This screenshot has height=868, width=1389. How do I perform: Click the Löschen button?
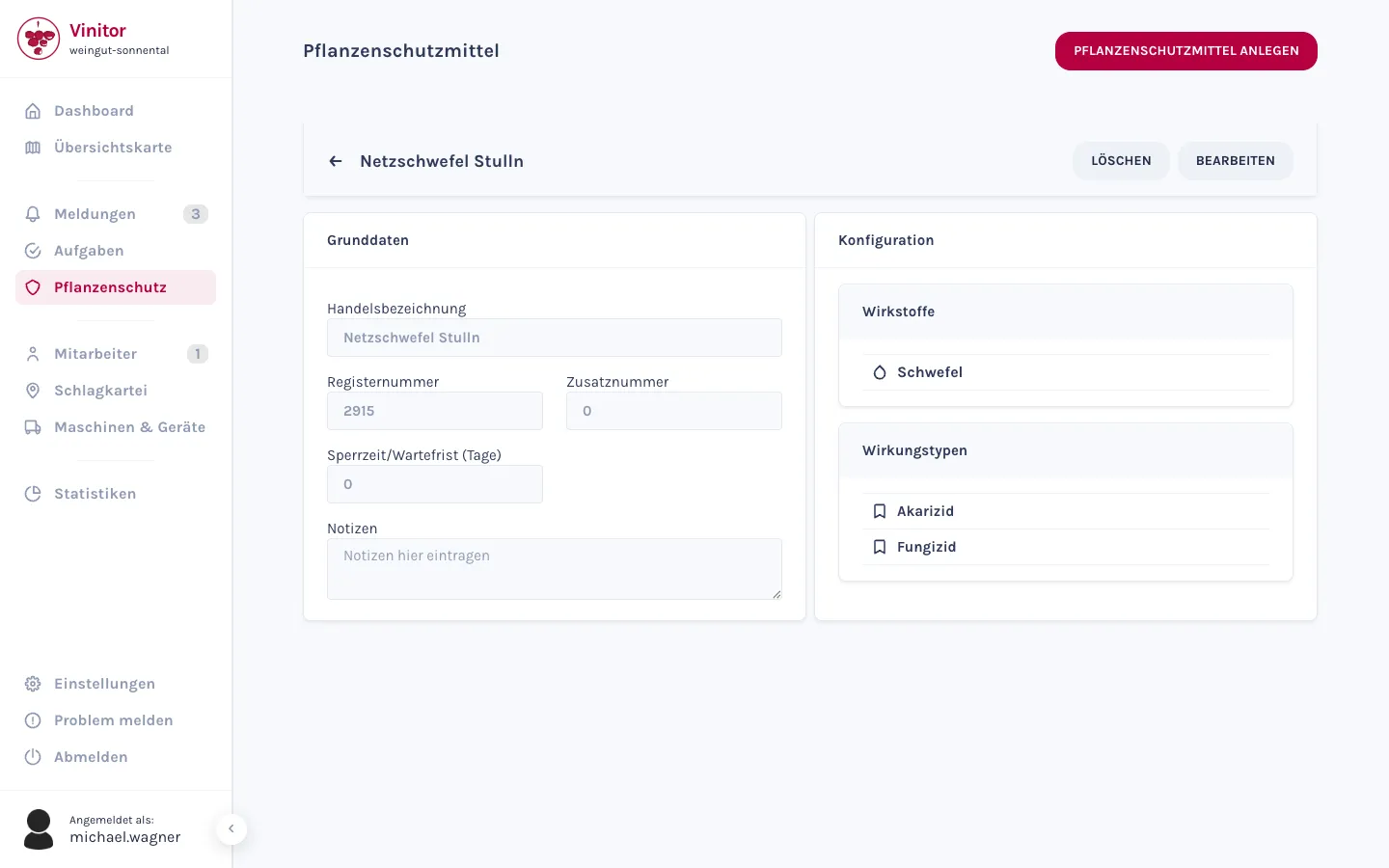(1121, 161)
